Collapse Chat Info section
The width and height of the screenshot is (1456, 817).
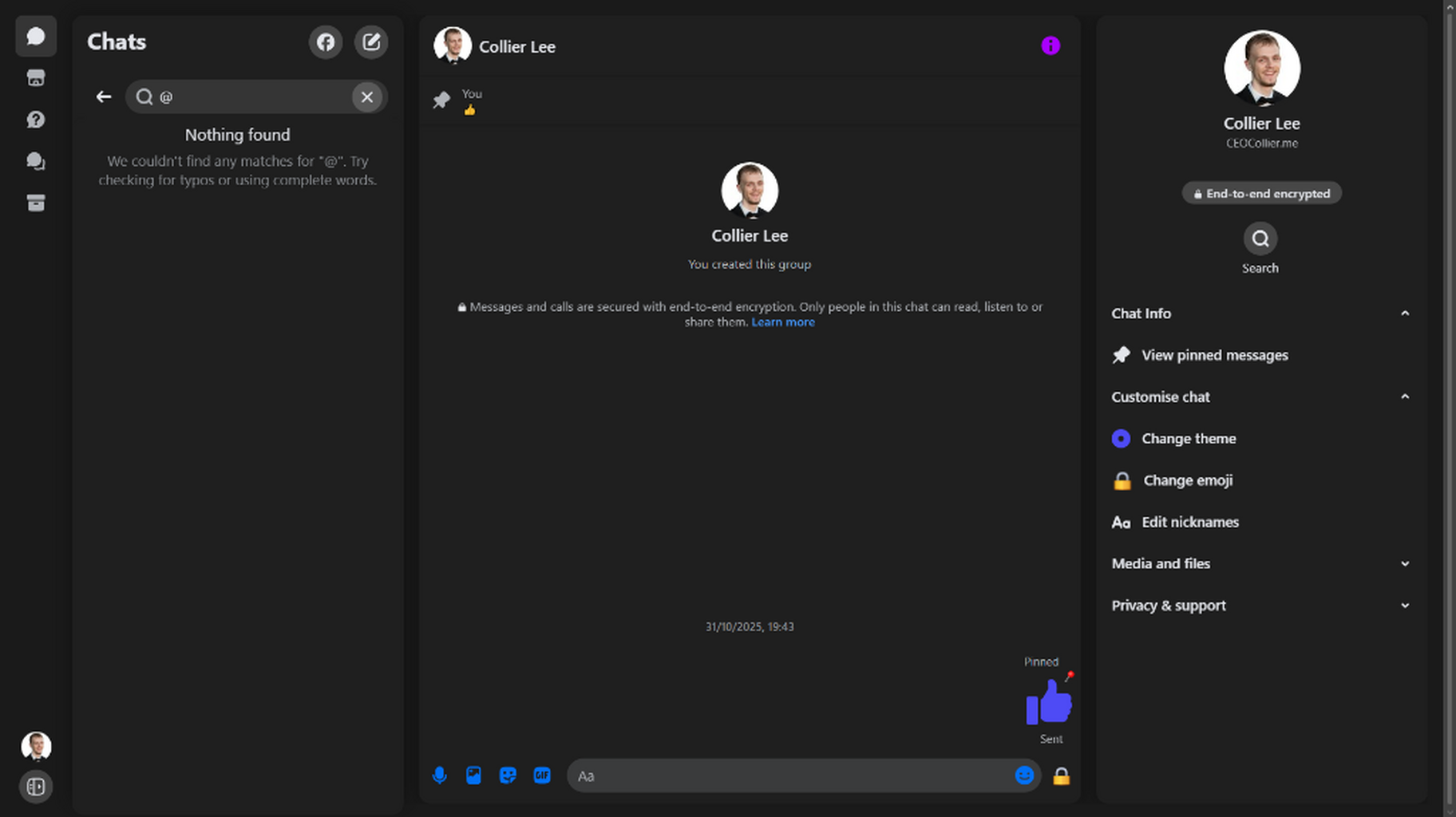click(x=1261, y=314)
